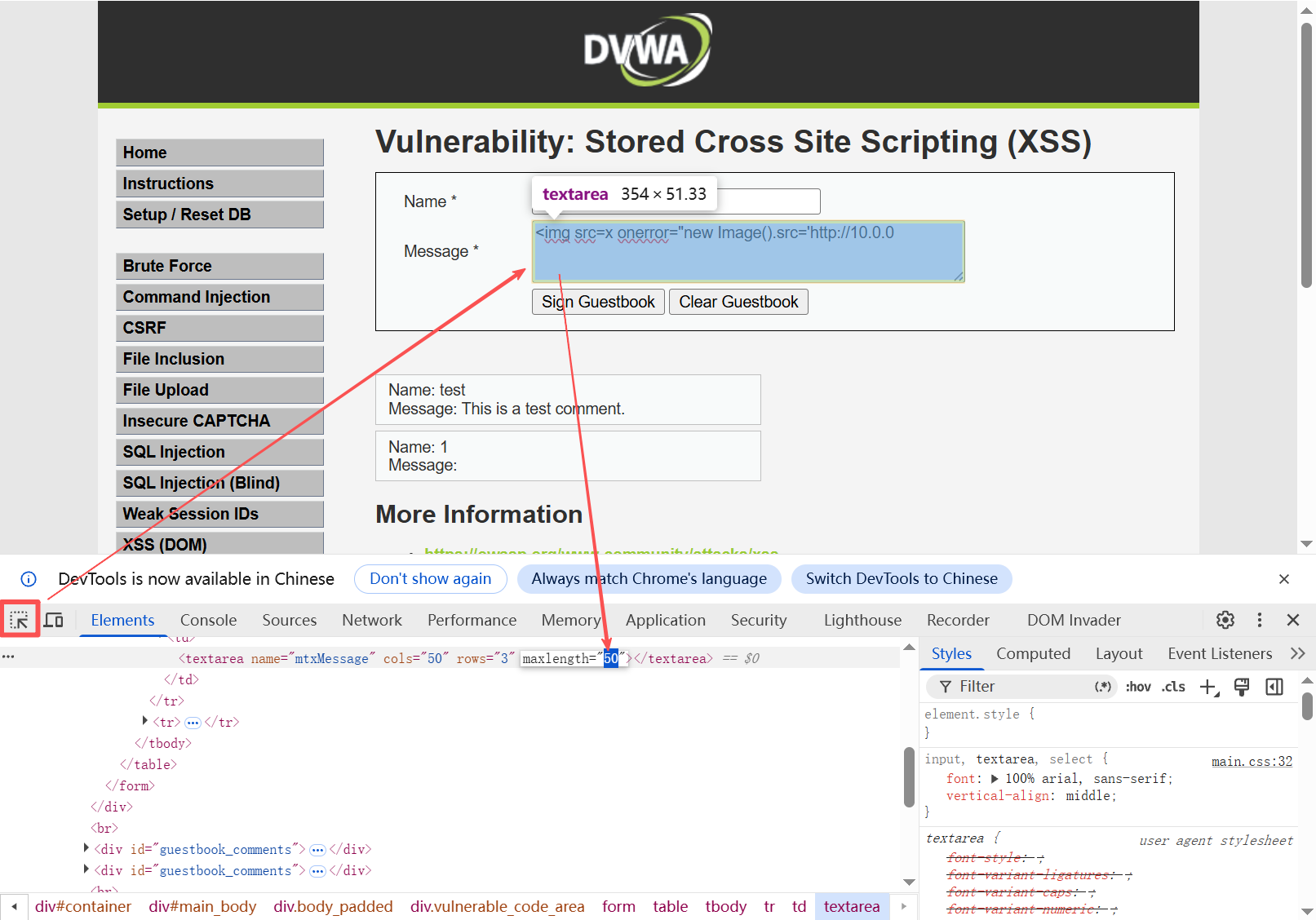Open the Event Listeners tab
Image resolution: width=1316 pixels, height=920 pixels.
pos(1220,653)
